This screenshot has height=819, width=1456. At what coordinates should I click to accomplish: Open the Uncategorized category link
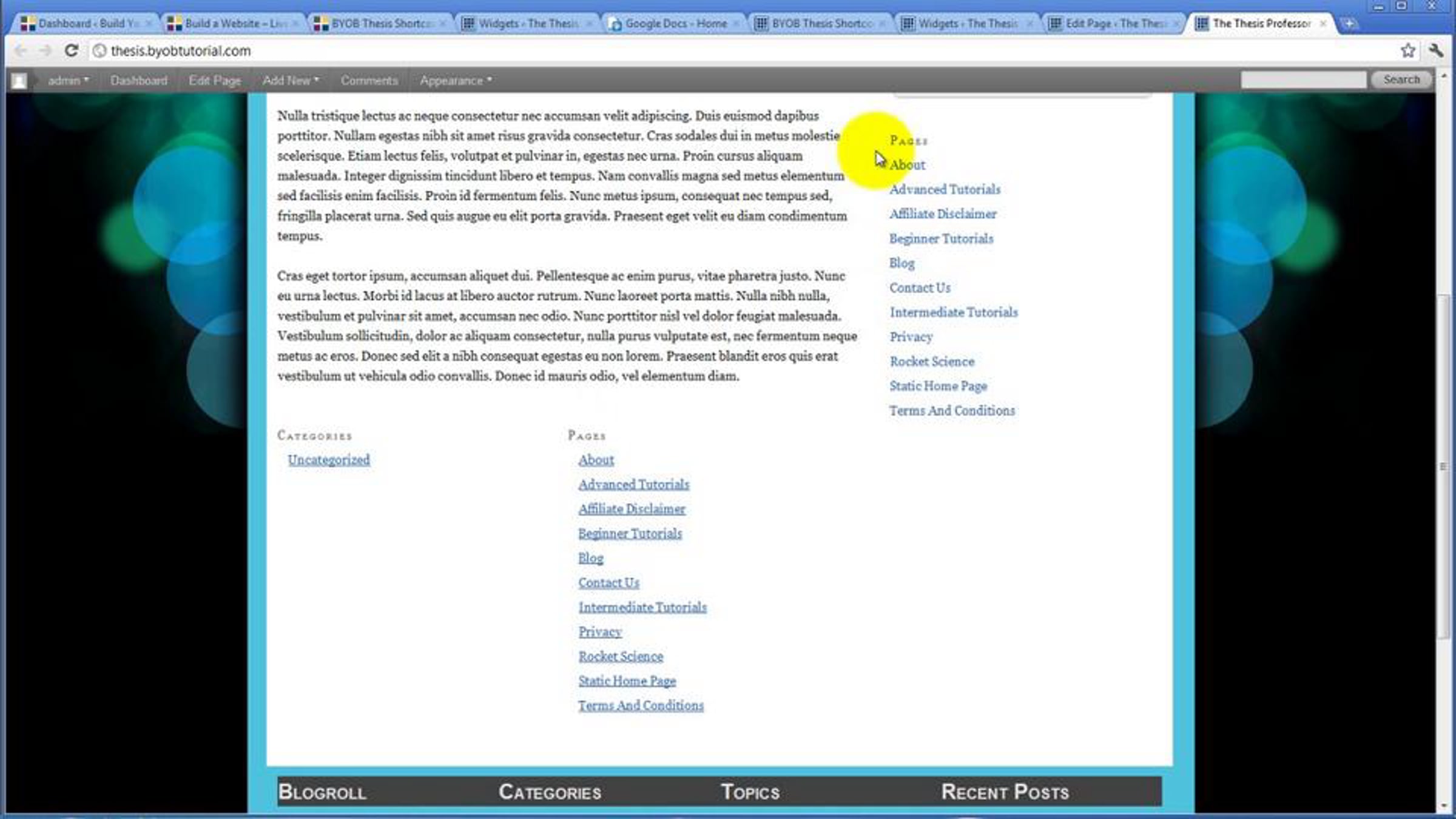coord(328,460)
